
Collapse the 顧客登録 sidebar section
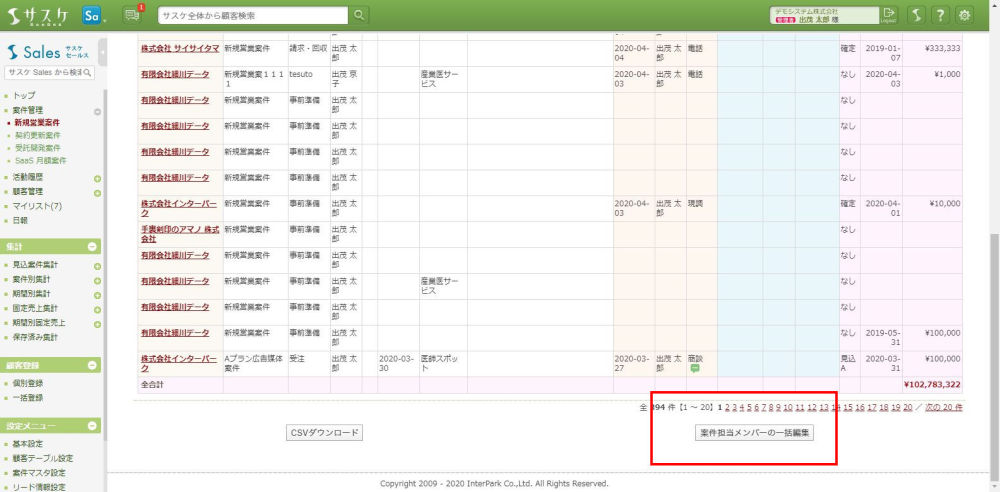(x=92, y=365)
